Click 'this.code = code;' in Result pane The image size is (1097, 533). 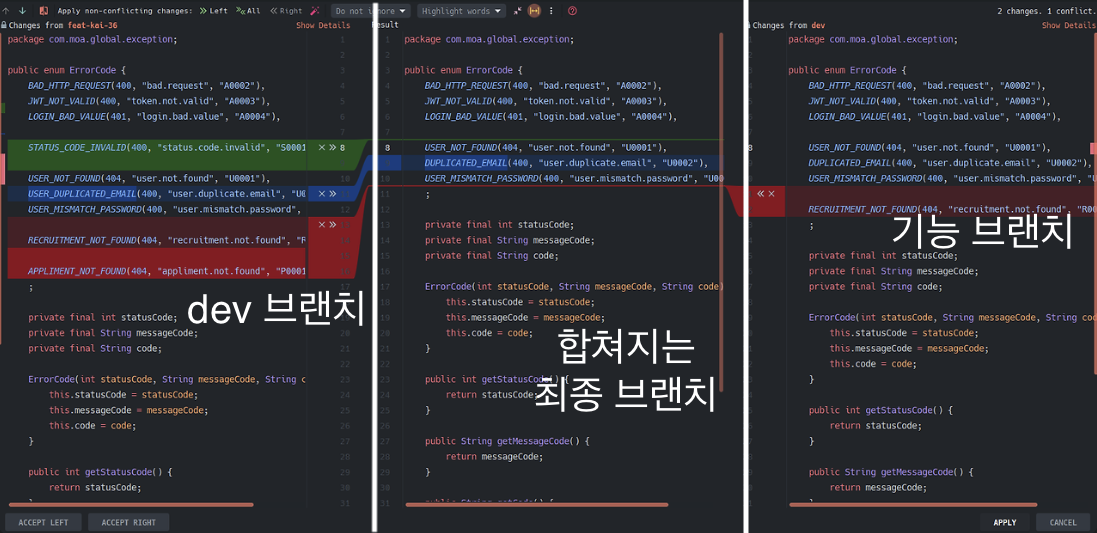489,332
